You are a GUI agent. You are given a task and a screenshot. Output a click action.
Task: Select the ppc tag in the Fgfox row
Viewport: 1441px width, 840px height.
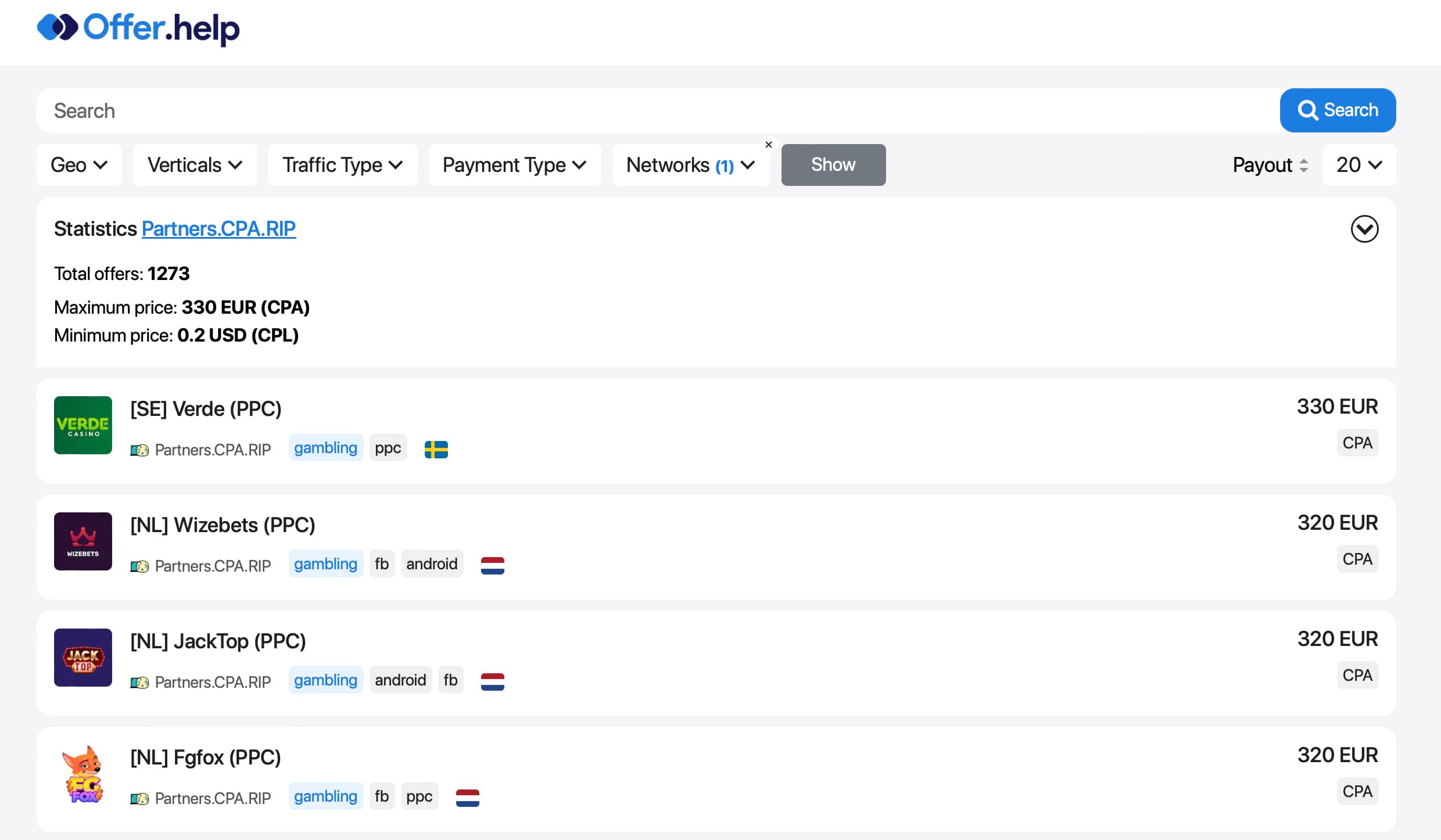pyautogui.click(x=420, y=796)
